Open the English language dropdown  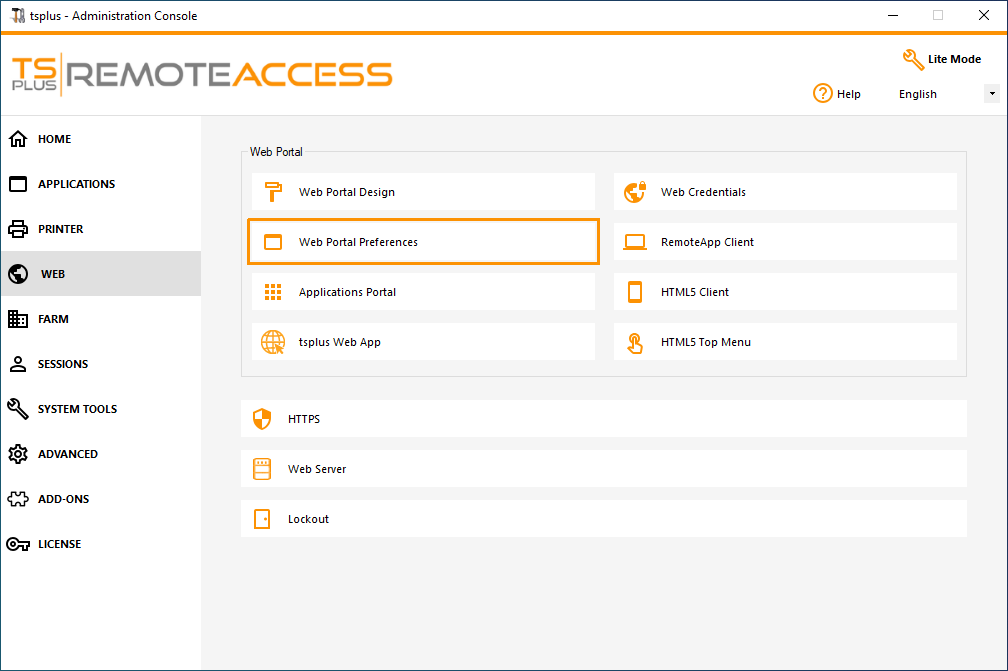[x=991, y=93]
